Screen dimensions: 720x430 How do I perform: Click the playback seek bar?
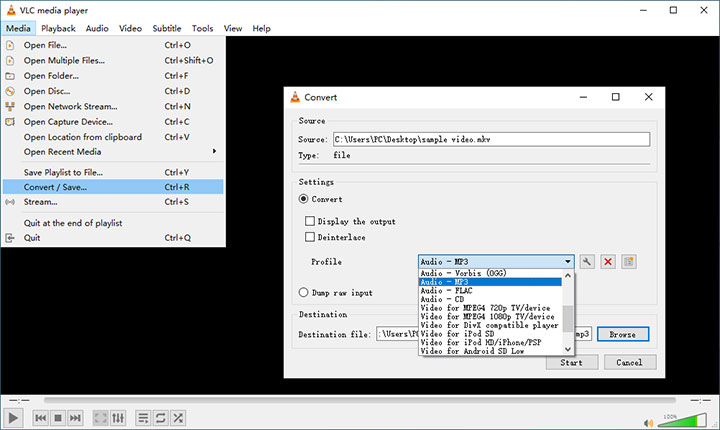pyautogui.click(x=360, y=401)
